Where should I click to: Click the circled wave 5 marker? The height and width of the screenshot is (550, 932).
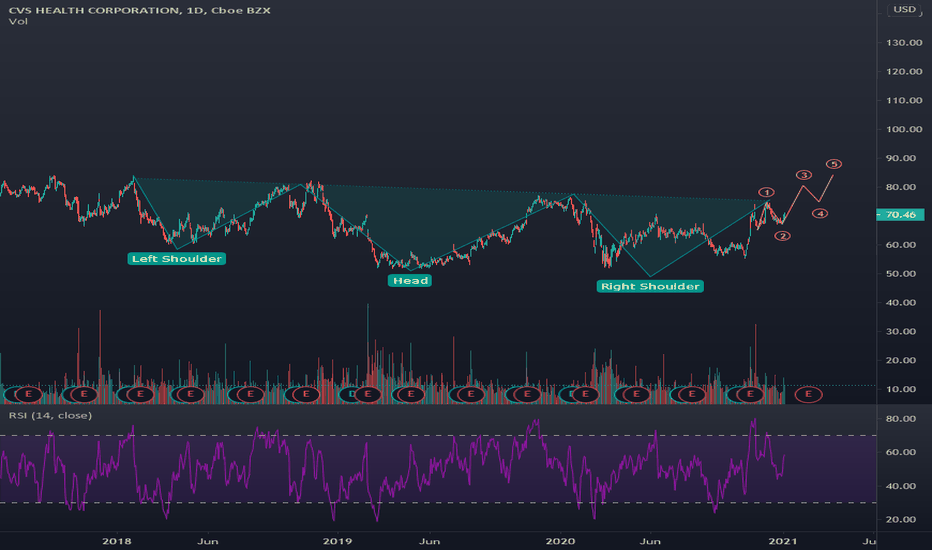point(834,164)
